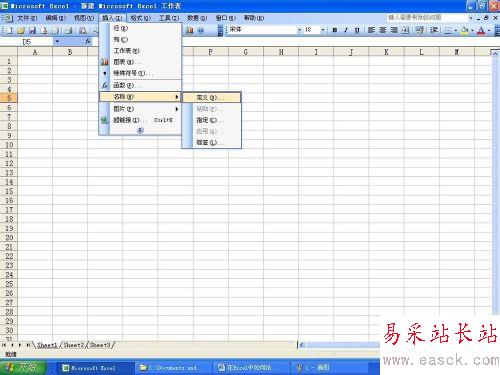Open the 窗口 menu
The height and width of the screenshot is (375, 500).
[x=226, y=18]
